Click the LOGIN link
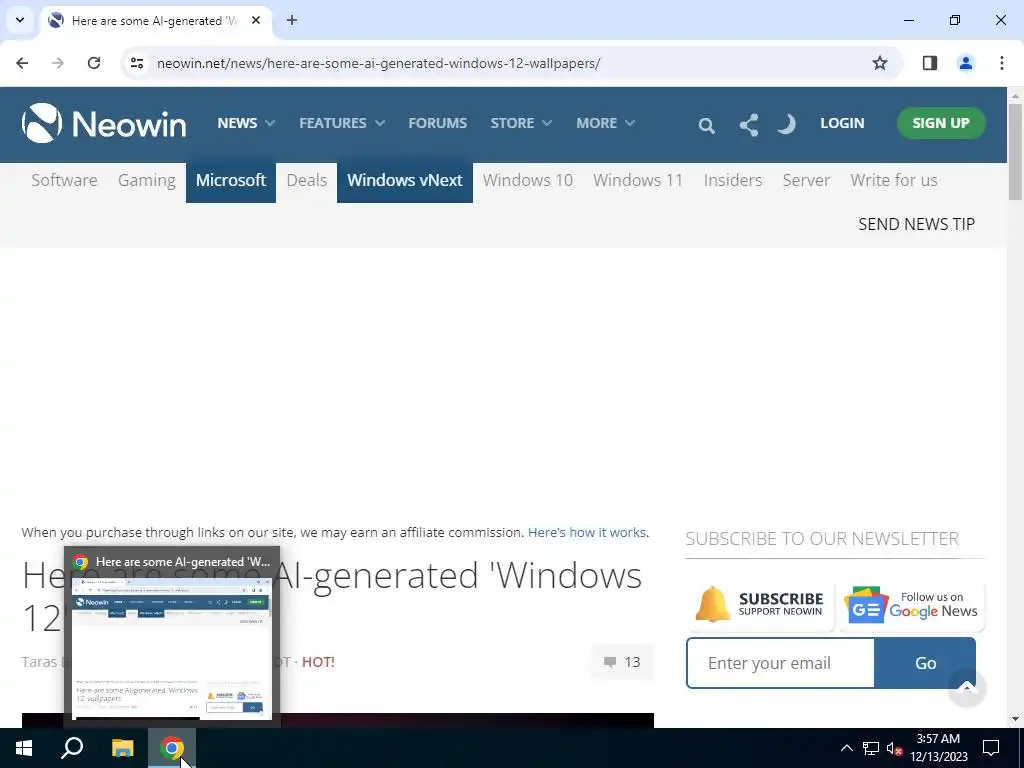1024x768 pixels. pos(842,123)
